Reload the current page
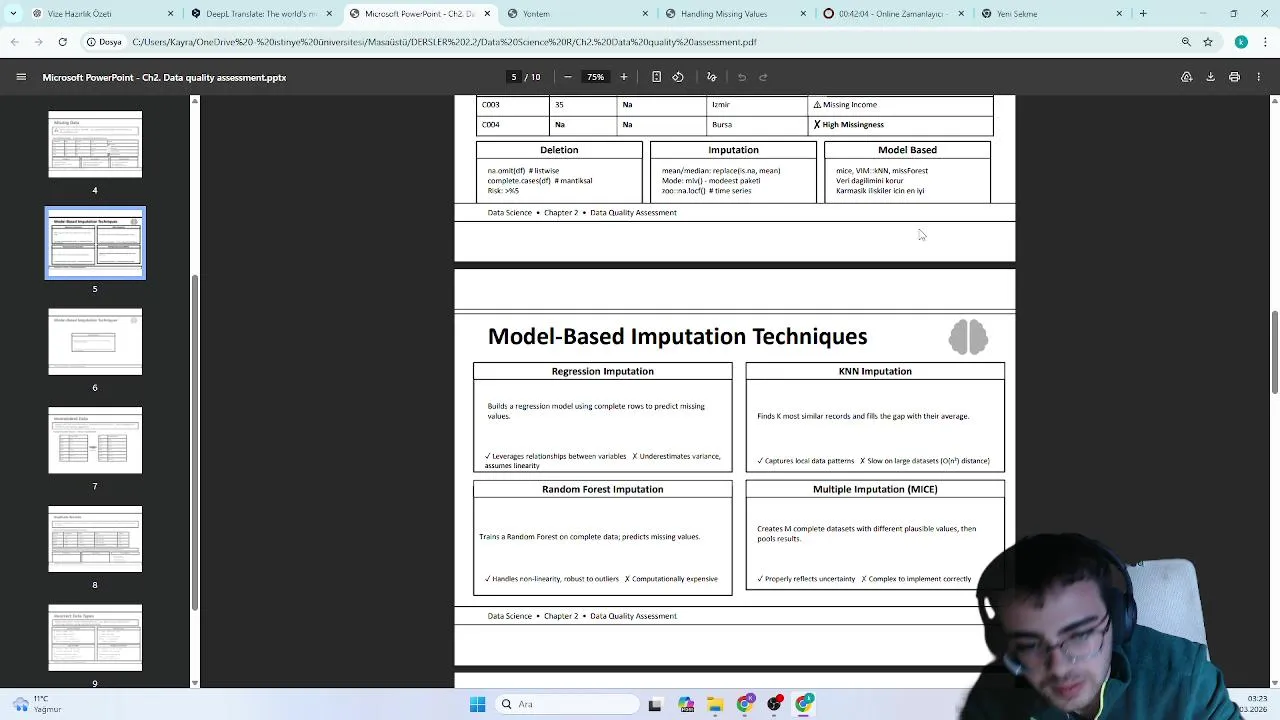 coord(62,42)
